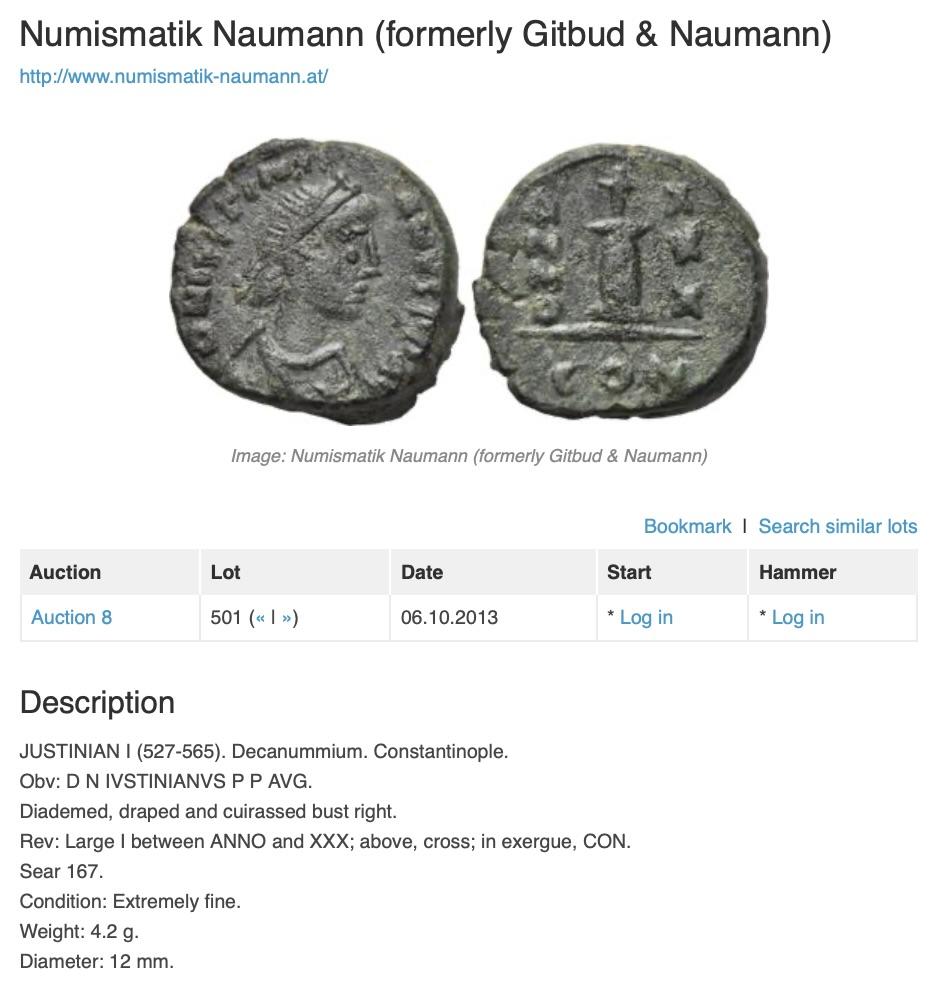This screenshot has height=995, width=939.
Task: Click the image credit caption text
Action: (x=469, y=456)
